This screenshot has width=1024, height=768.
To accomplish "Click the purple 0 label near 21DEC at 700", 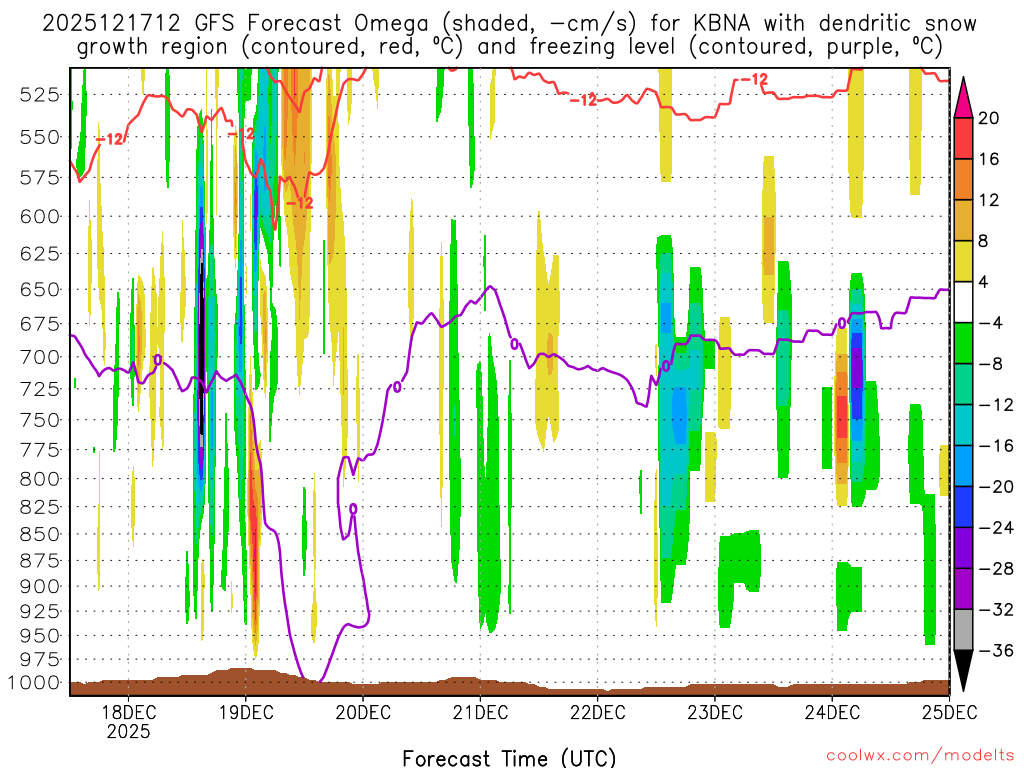I will click(x=515, y=344).
